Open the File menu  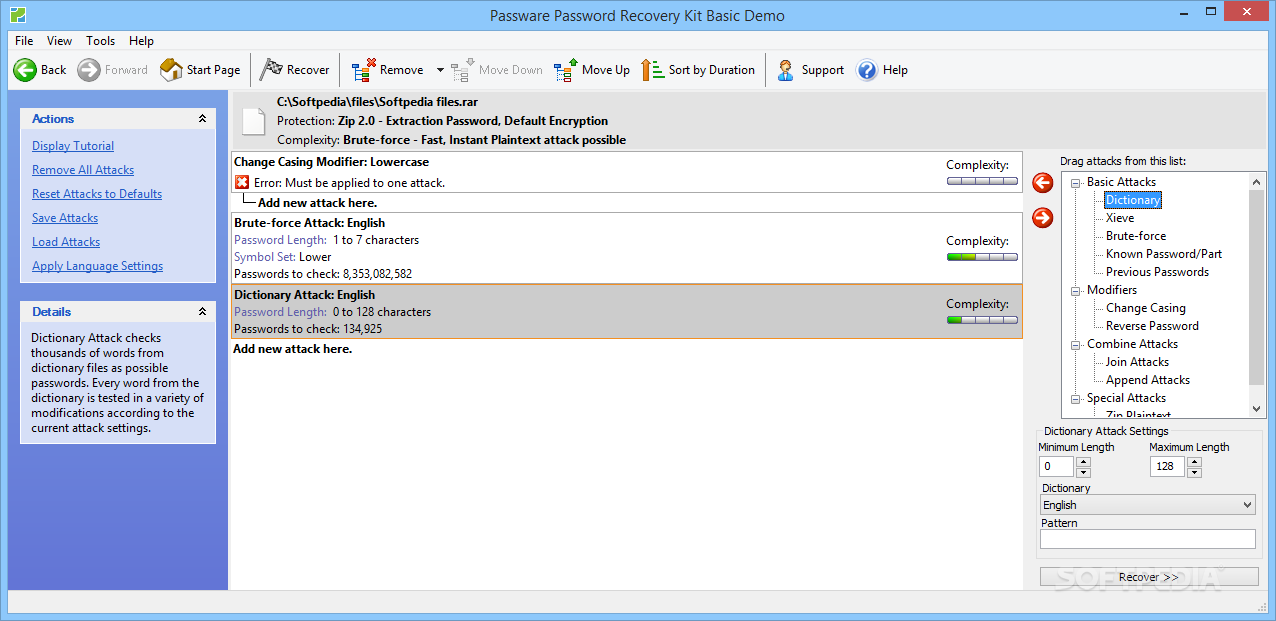24,41
